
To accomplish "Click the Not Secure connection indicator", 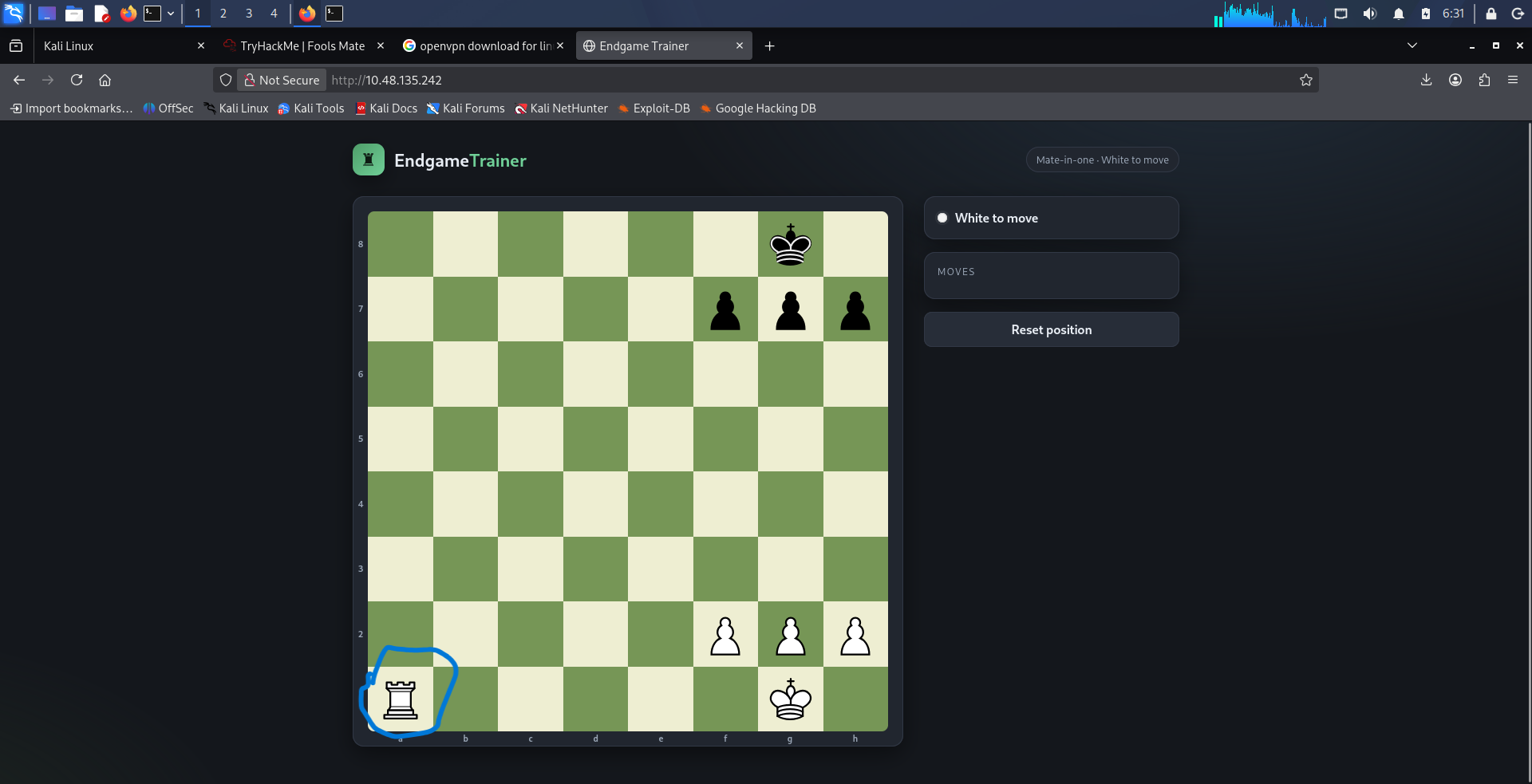I will (x=282, y=80).
